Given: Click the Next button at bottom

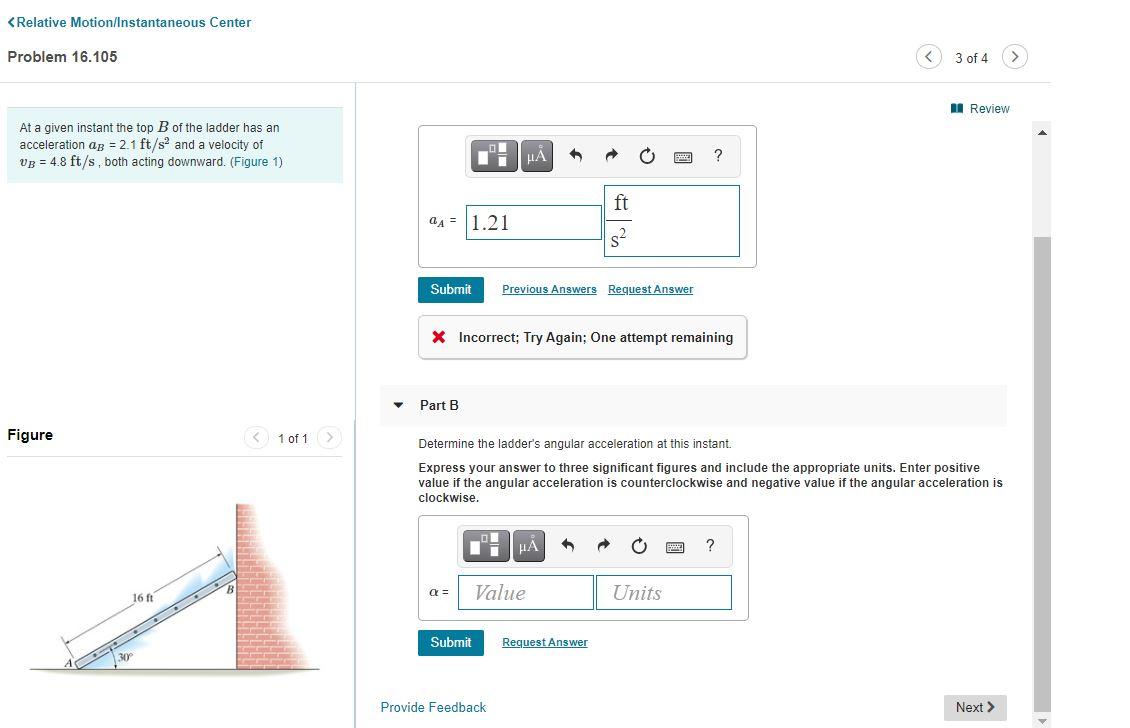Looking at the screenshot, I should click(974, 707).
